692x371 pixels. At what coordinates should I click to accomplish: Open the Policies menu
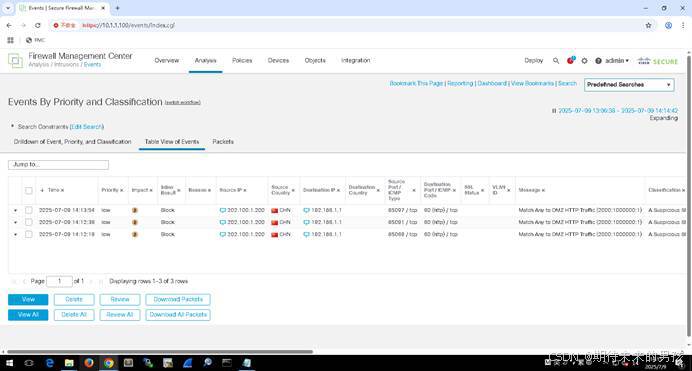pos(242,60)
